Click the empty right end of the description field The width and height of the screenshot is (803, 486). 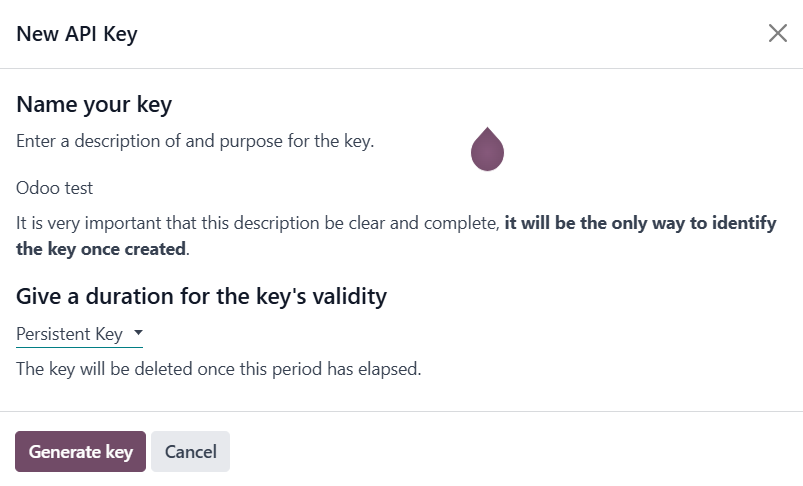click(650, 188)
